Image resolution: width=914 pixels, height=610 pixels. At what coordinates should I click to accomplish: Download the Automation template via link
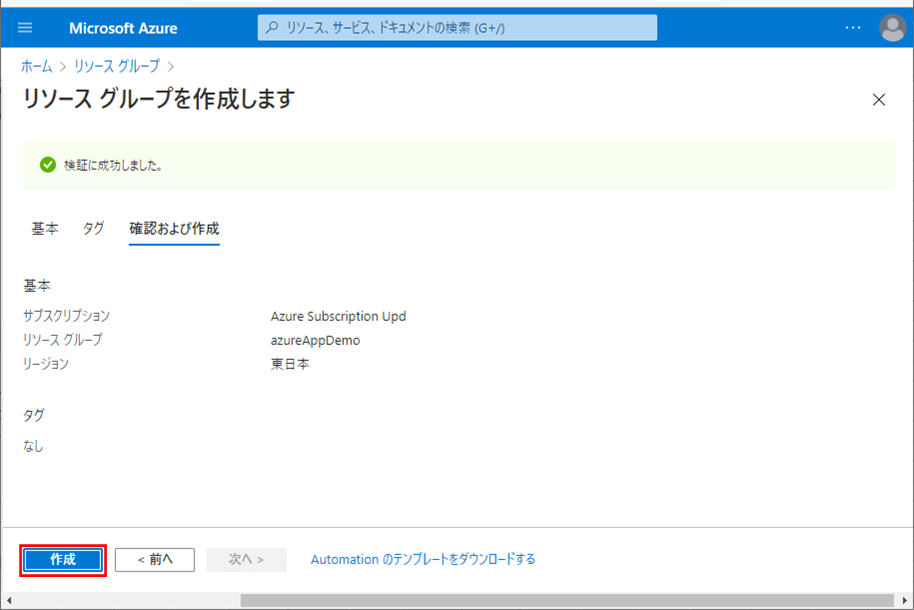pyautogui.click(x=423, y=559)
